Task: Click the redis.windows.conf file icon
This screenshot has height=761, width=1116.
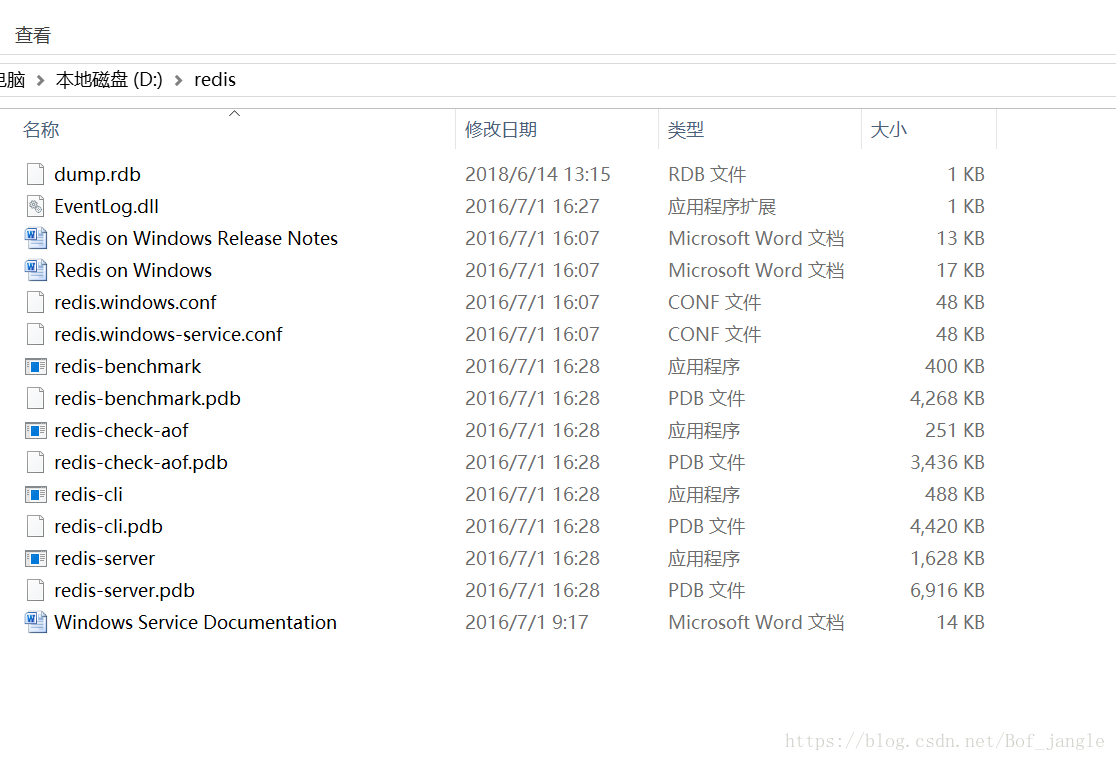Action: [x=36, y=303]
